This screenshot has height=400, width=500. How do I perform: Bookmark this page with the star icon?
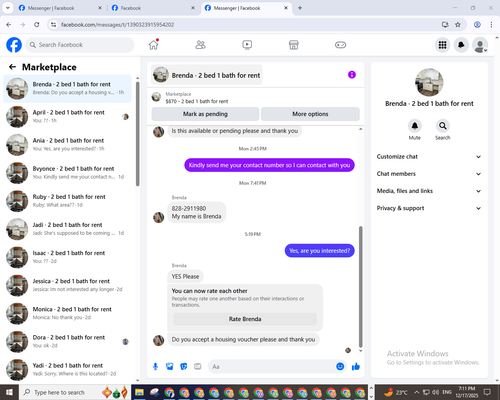pos(458,24)
